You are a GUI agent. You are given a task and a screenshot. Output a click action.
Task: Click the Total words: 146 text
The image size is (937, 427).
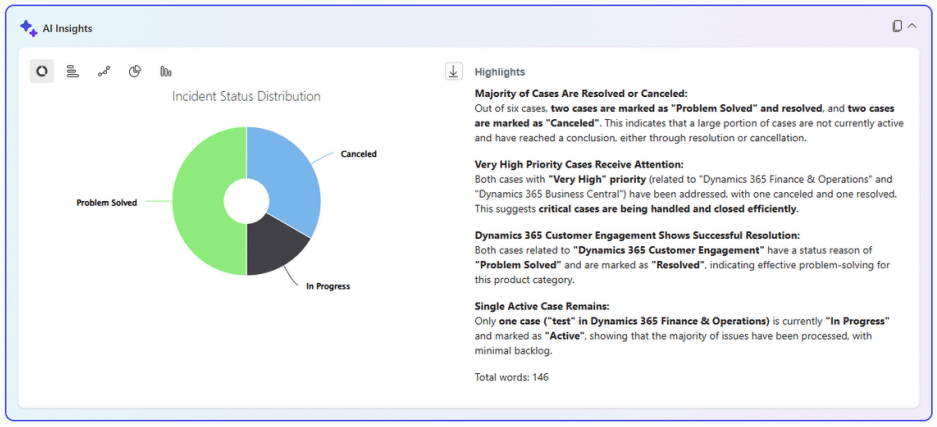511,377
